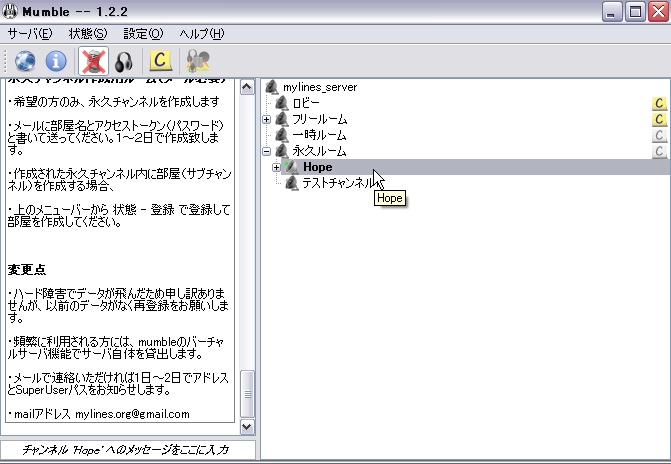671x464 pixels.
Task: Click the yellow comment C toolbar icon
Action: click(160, 60)
